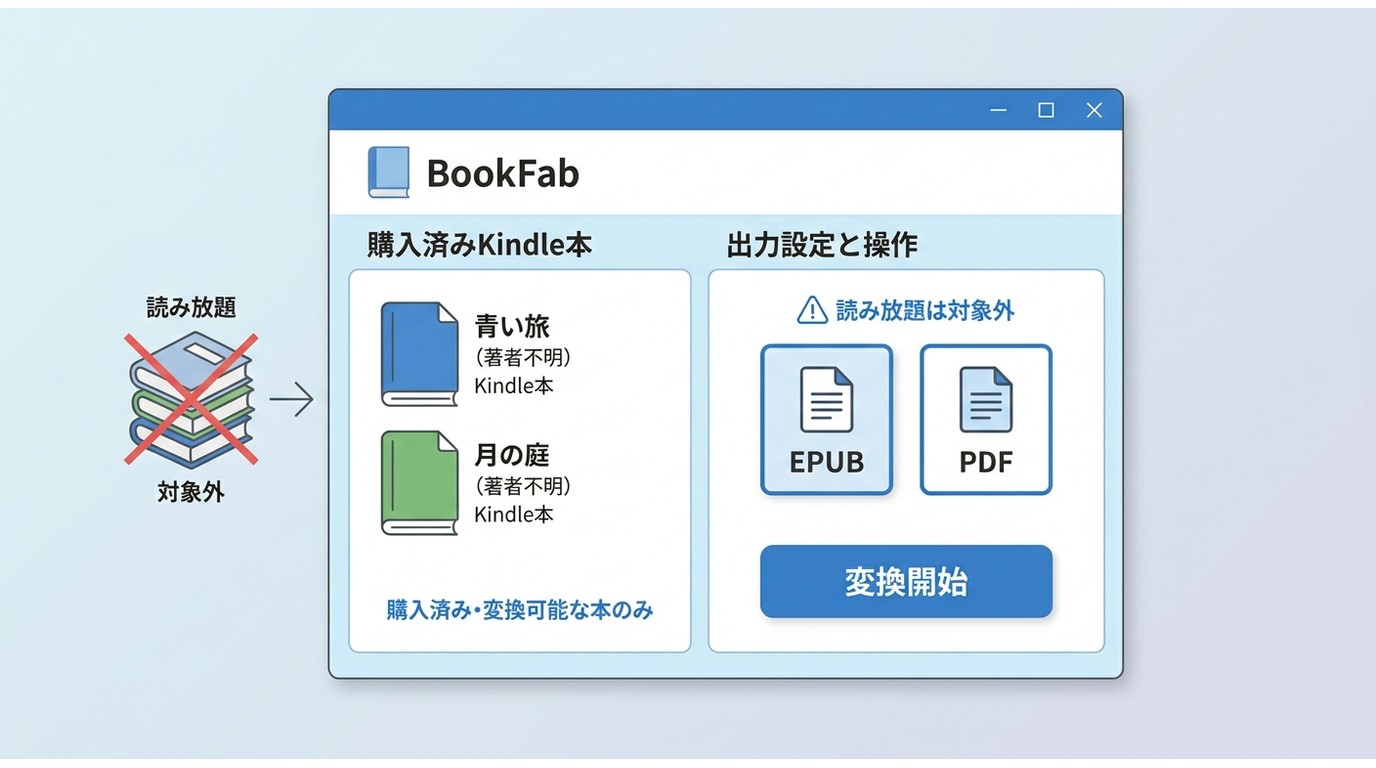Click the warning triangle icon
1376x768 pixels.
click(x=812, y=311)
